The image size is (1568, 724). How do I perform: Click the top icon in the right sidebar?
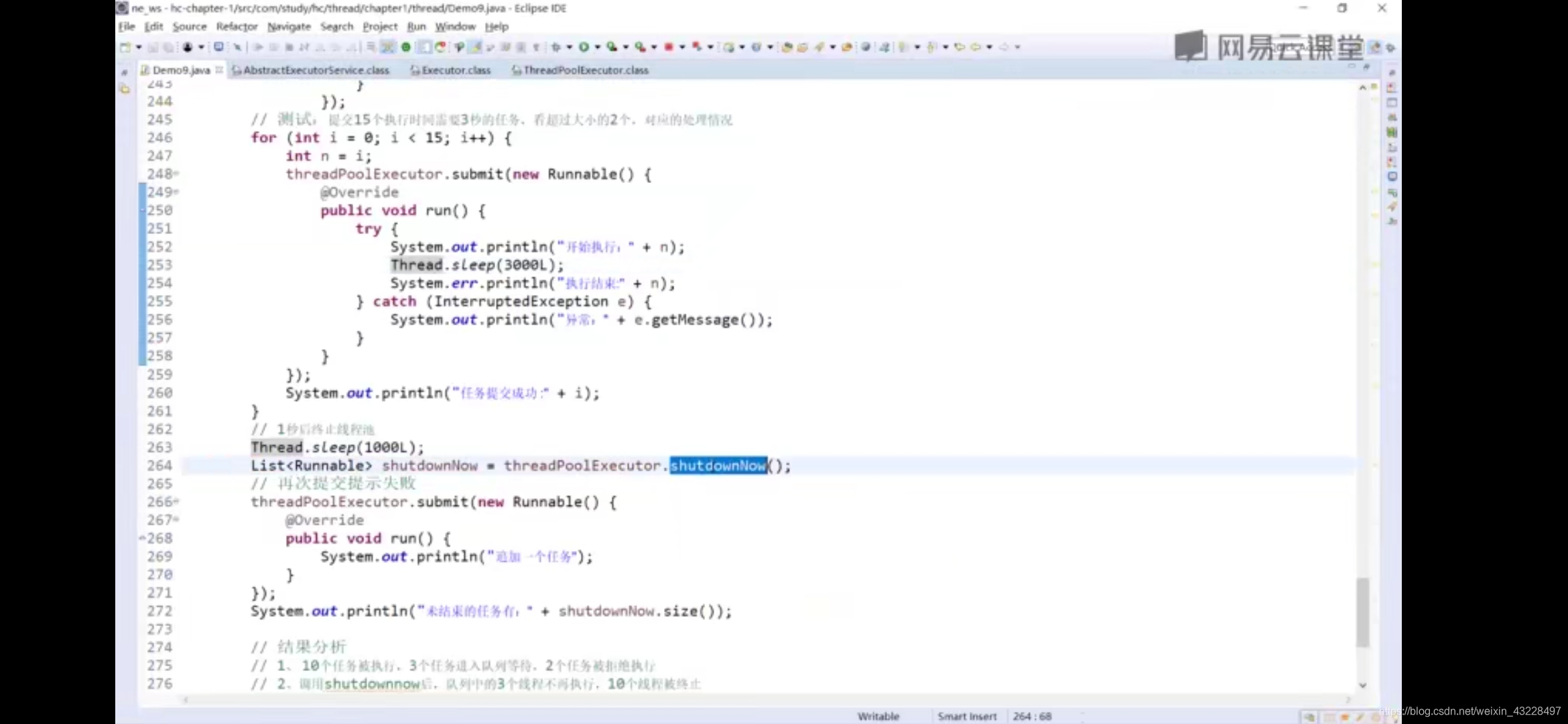click(x=1392, y=72)
